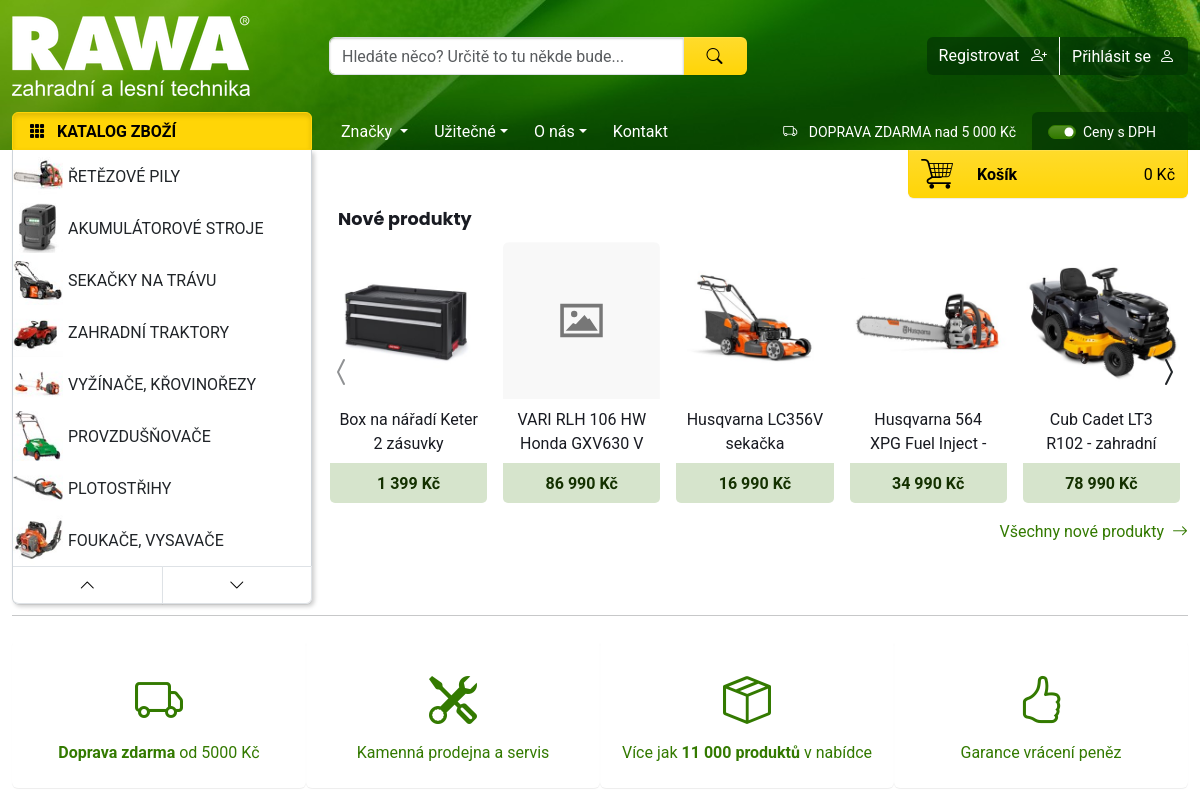This screenshot has width=1200, height=800.
Task: Select the battery icon for AKUMULÁTOROVÉ STROJE
Action: [38, 228]
